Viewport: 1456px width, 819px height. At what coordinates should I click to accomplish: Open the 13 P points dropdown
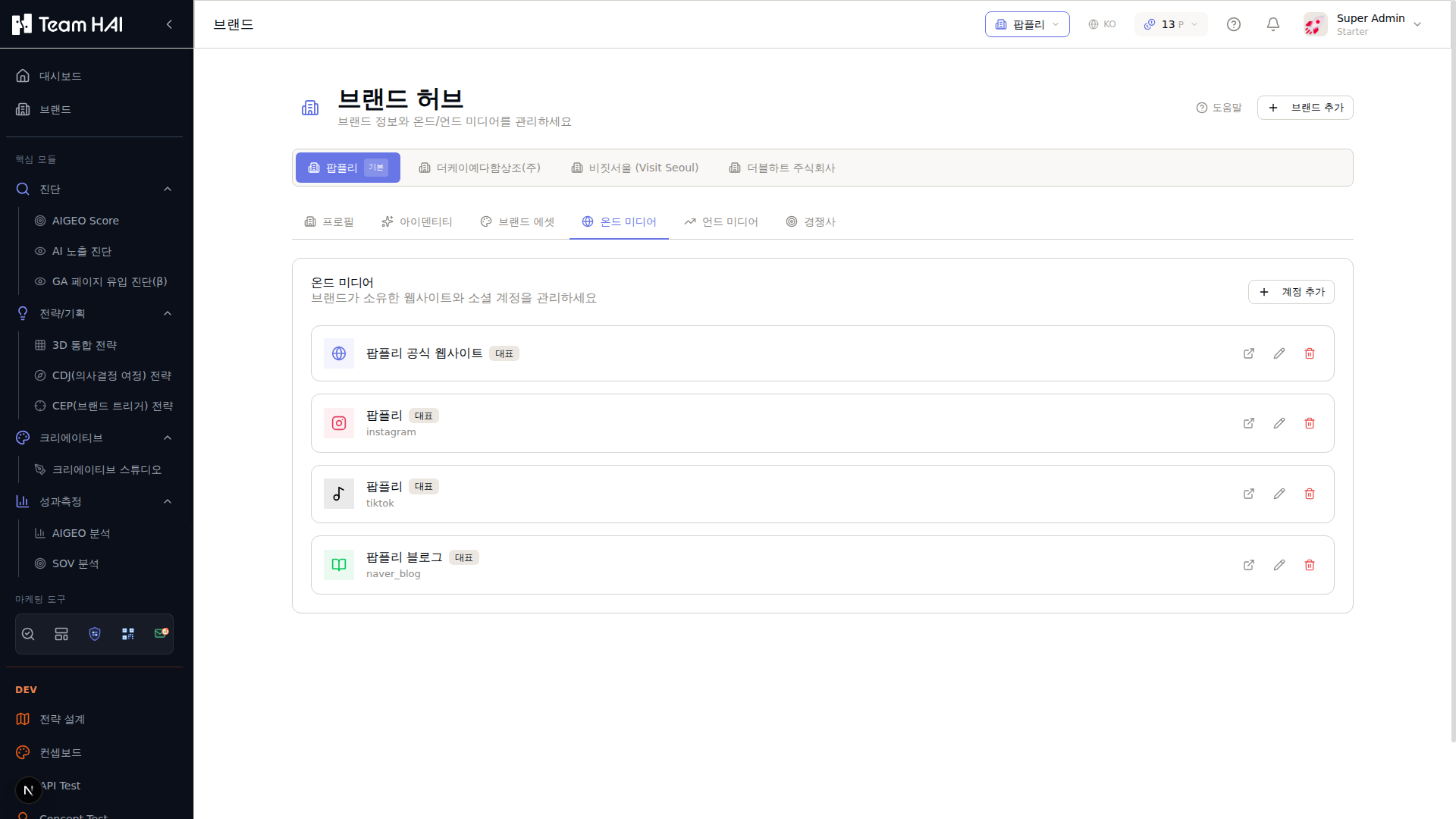click(x=1171, y=24)
